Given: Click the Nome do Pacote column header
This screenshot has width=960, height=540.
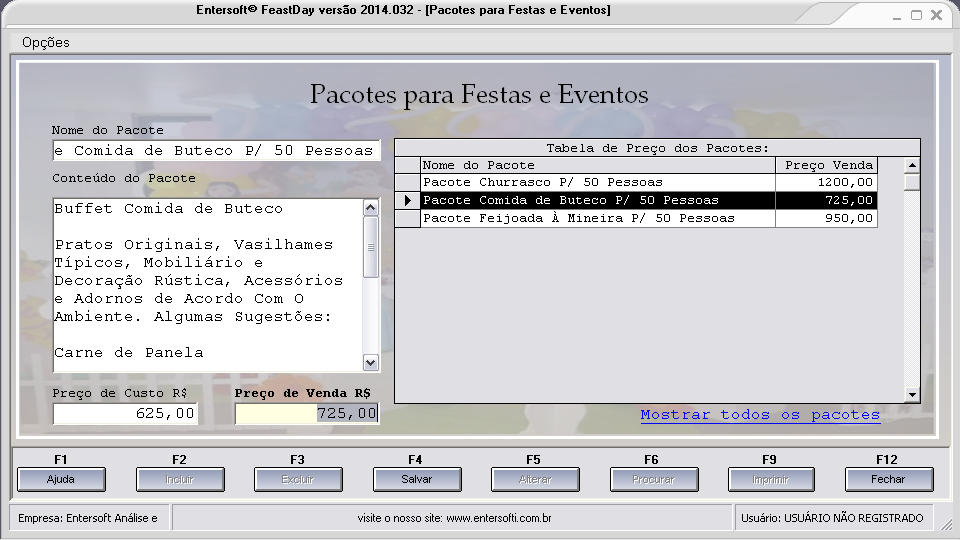Looking at the screenshot, I should [598, 165].
